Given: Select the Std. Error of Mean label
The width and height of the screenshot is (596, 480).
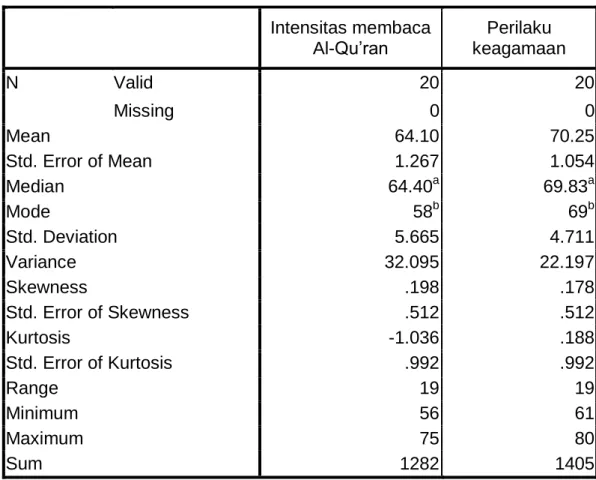Looking at the screenshot, I should point(79,161).
